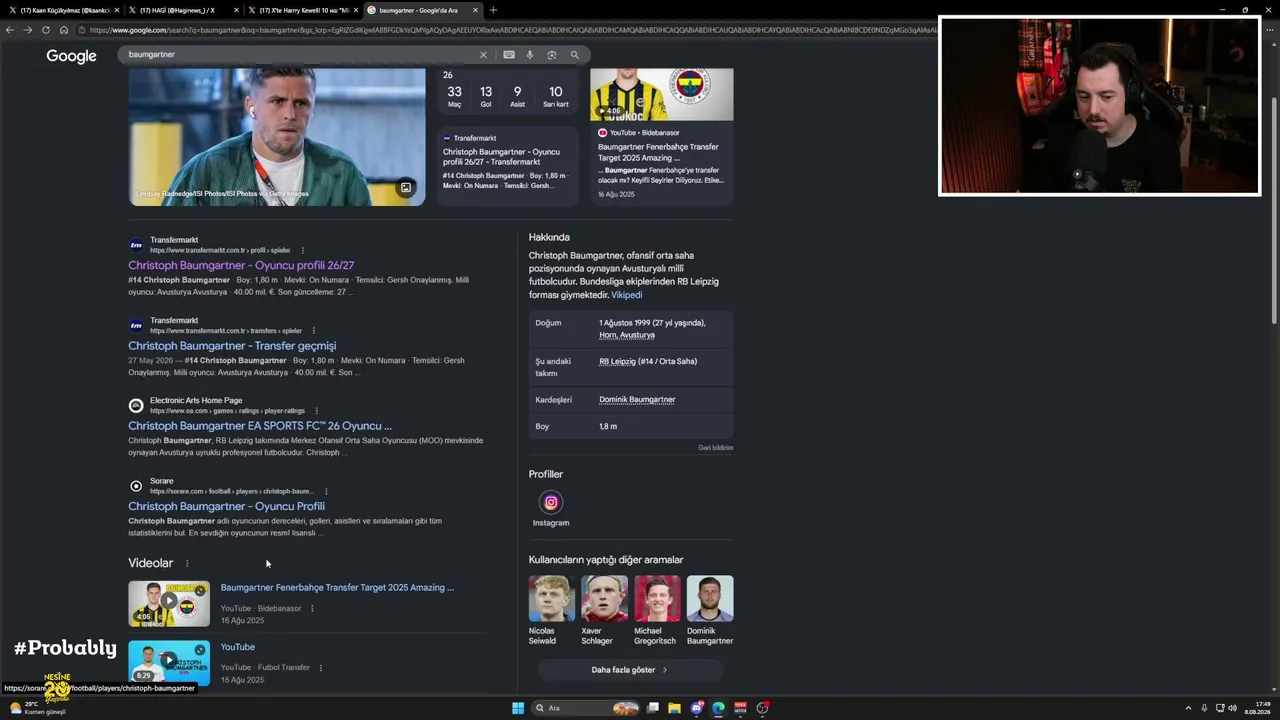1280x720 pixels.
Task: Play the 8:29 Futbol Transfer video thumbnail
Action: (169, 662)
